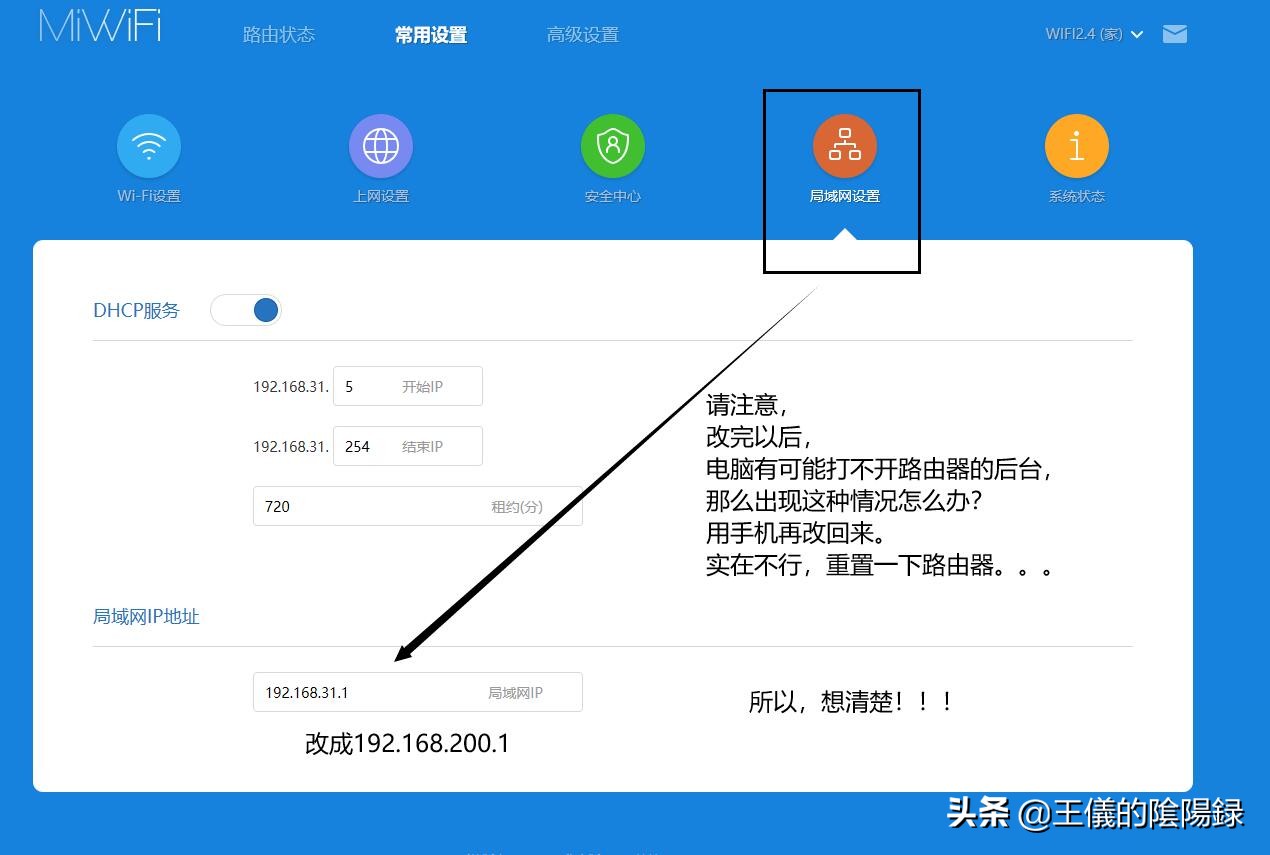This screenshot has width=1270, height=855.
Task: Switch to the 高级设置 tab
Action: pyautogui.click(x=583, y=33)
